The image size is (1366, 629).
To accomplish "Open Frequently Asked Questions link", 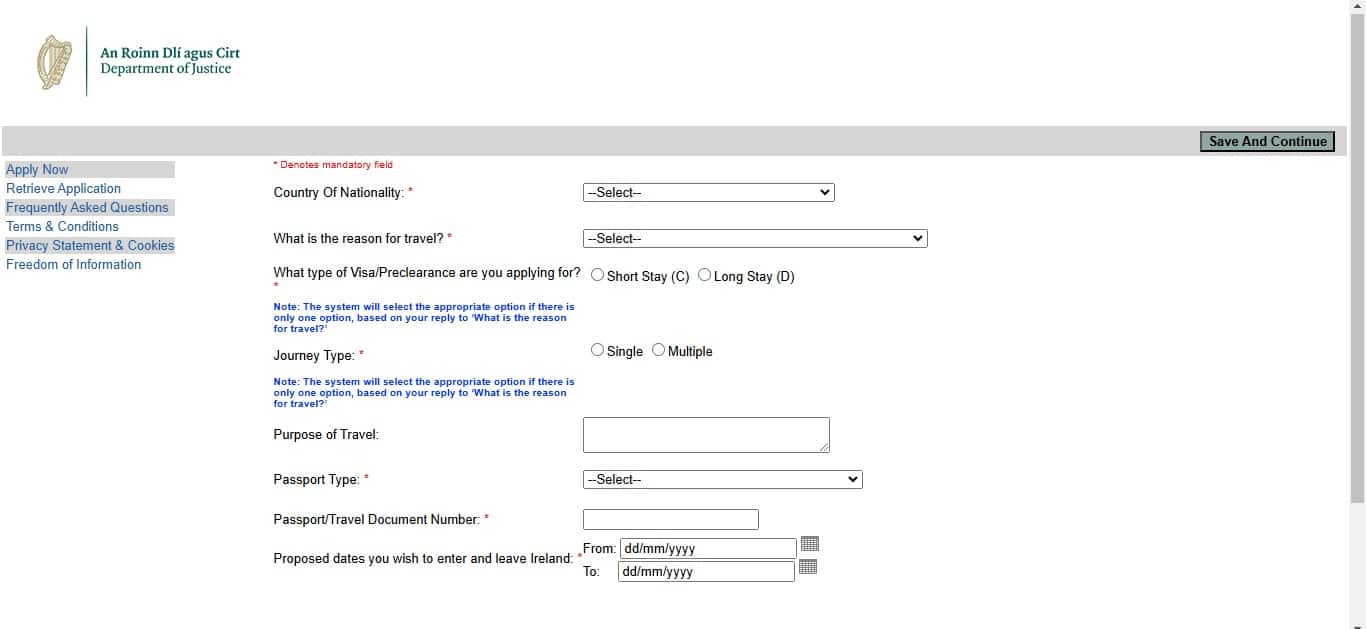I will point(87,207).
